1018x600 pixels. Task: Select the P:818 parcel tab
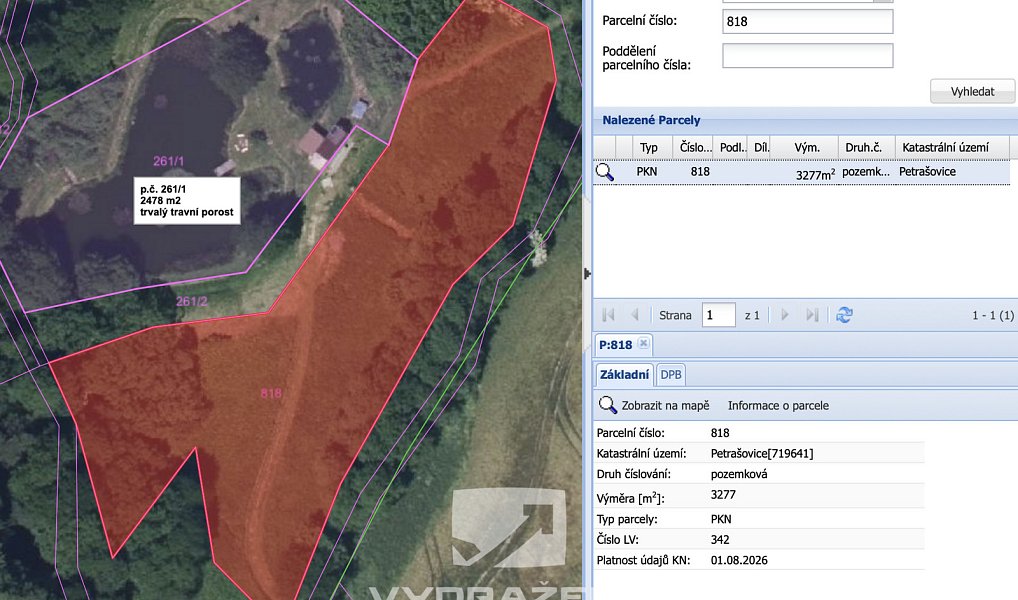tap(615, 345)
